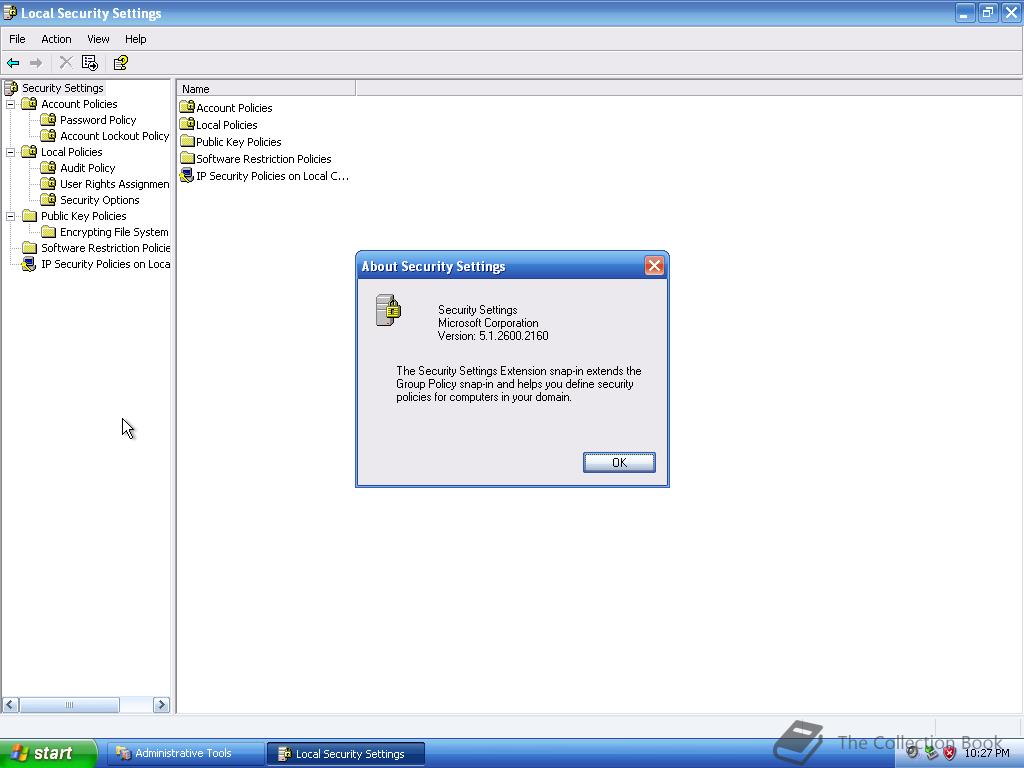This screenshot has height=768, width=1024.
Task: Click the Public Key Policies icon in the list pane
Action: coord(187,140)
